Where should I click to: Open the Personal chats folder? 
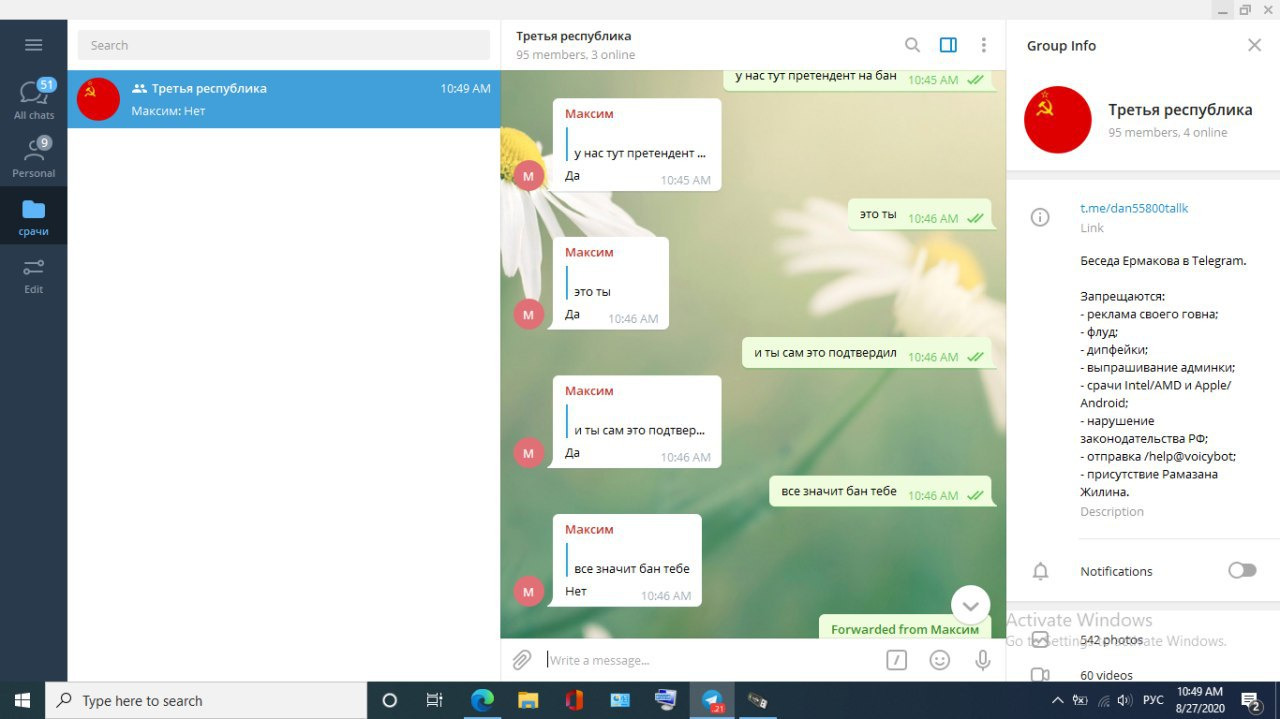(x=33, y=157)
